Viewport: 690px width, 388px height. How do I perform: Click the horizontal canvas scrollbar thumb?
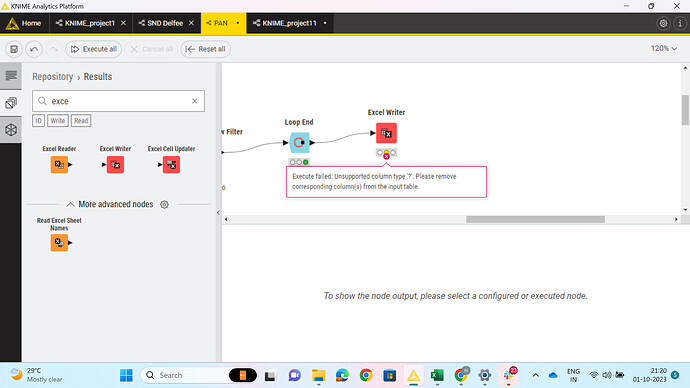pos(535,219)
